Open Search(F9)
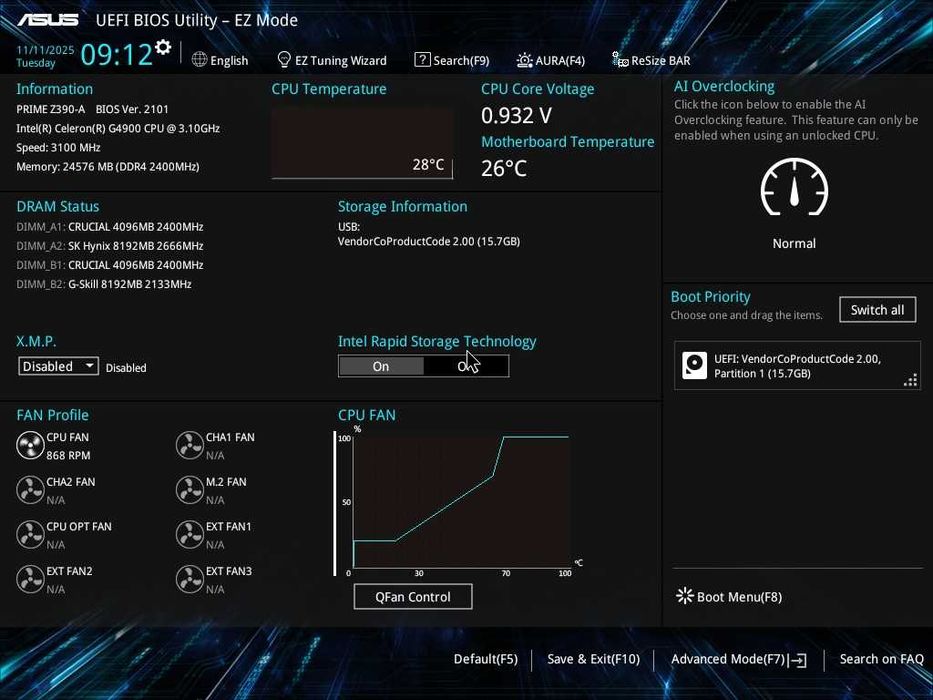933x700 pixels. tap(452, 60)
